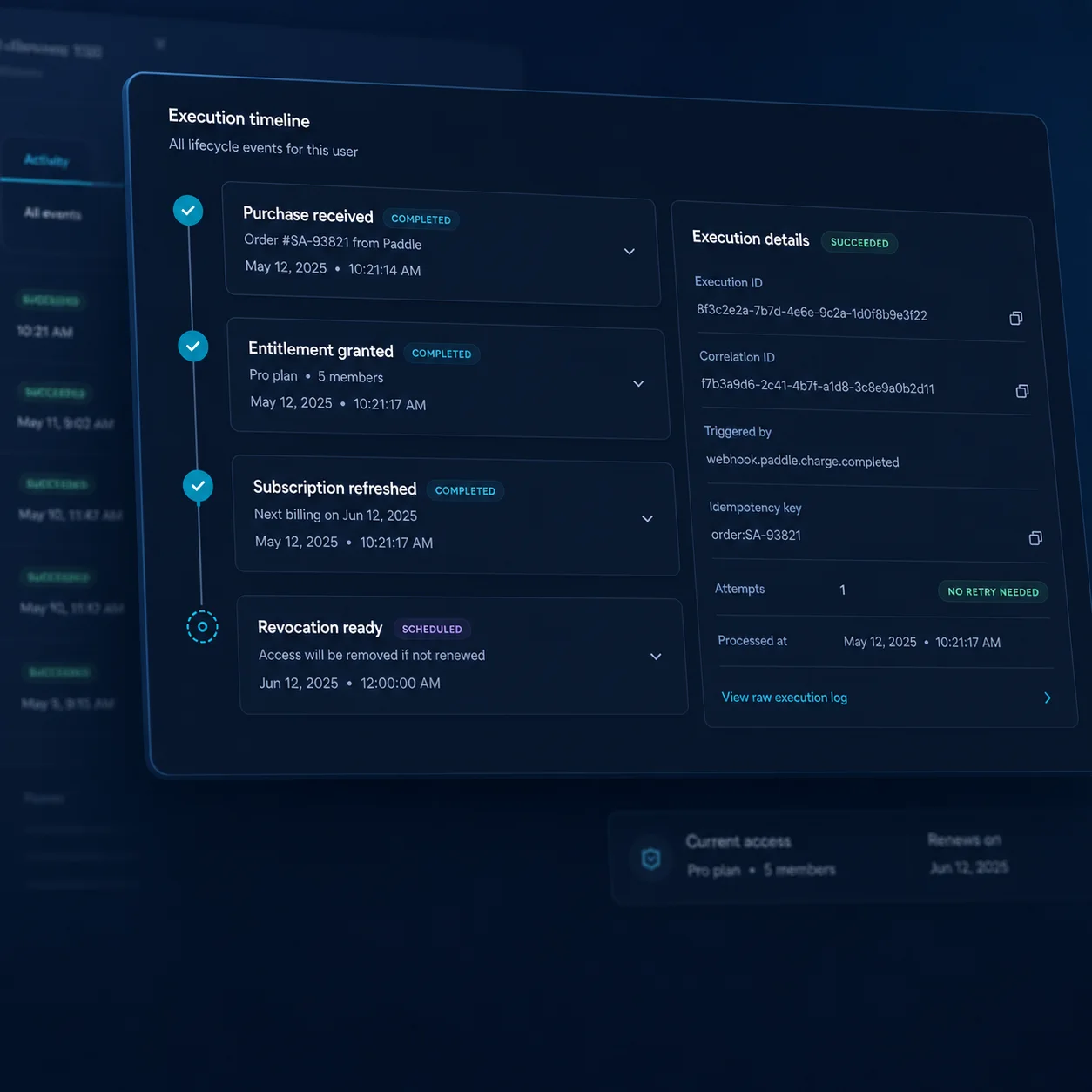Copy the Correlation ID value
Screen dimensions: 1092x1092
[x=1022, y=391]
